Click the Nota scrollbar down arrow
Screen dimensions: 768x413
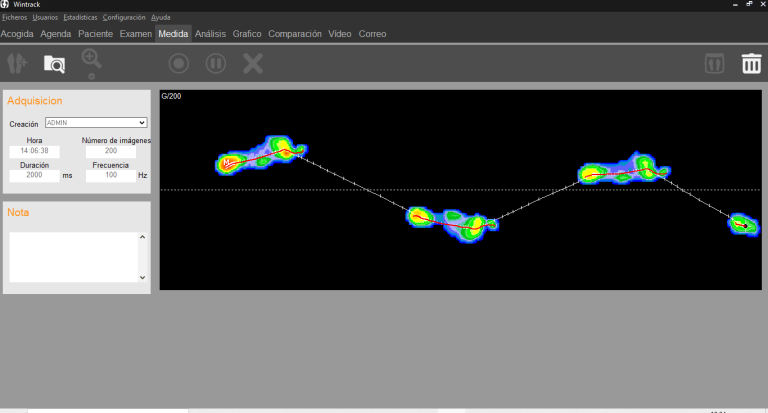[x=142, y=277]
